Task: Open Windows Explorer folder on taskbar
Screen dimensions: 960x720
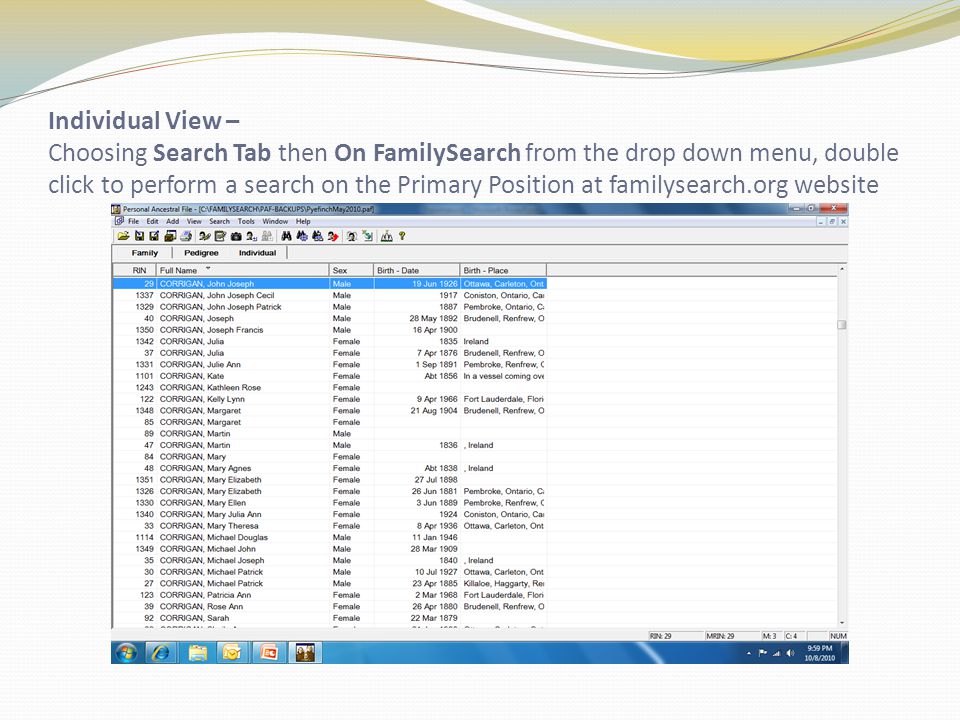Action: point(197,653)
